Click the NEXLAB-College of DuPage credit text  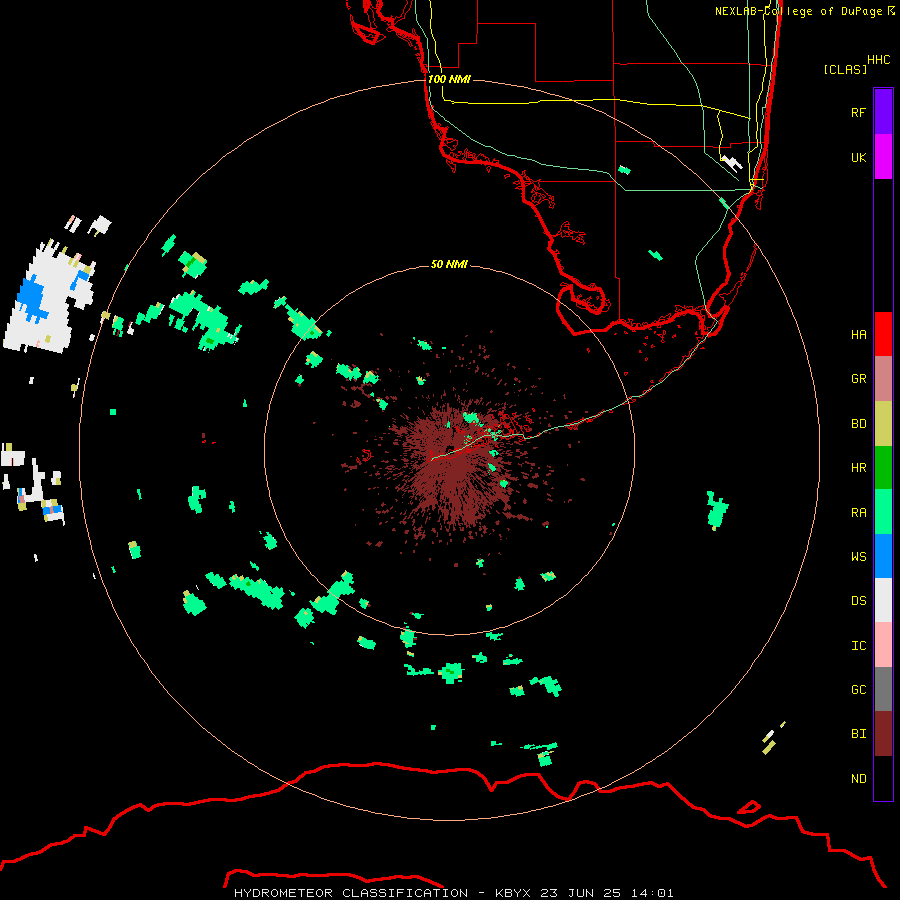click(x=804, y=11)
